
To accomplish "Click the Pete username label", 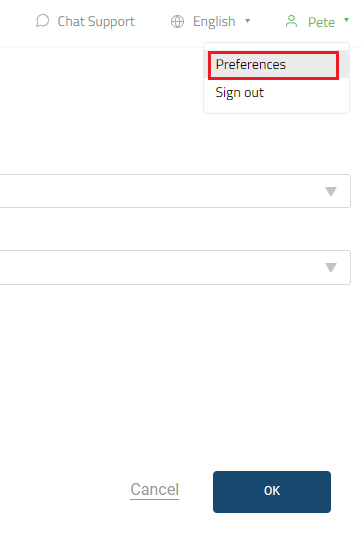I will [321, 22].
